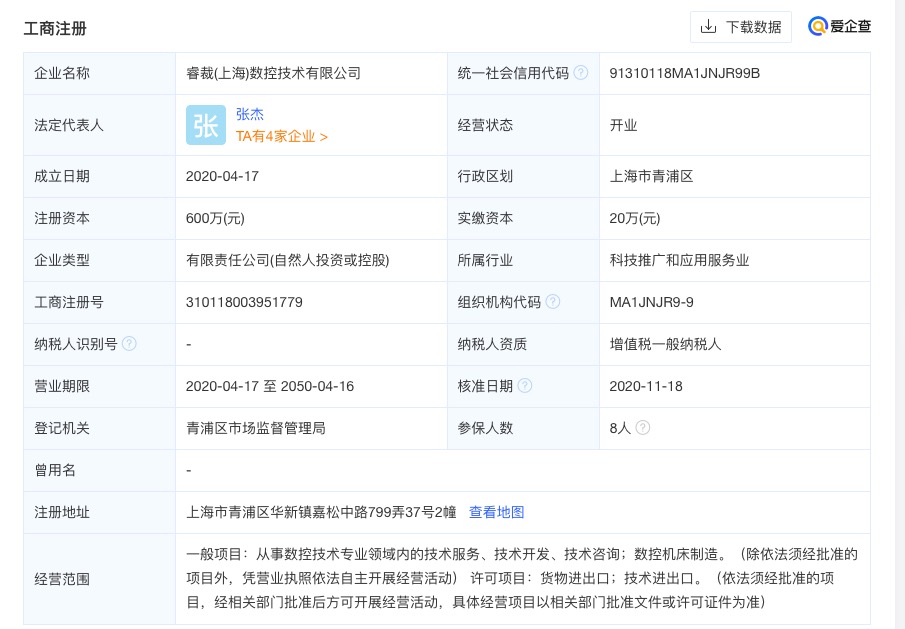Click registration number 310118003951779
The image size is (905, 629).
[x=244, y=302]
